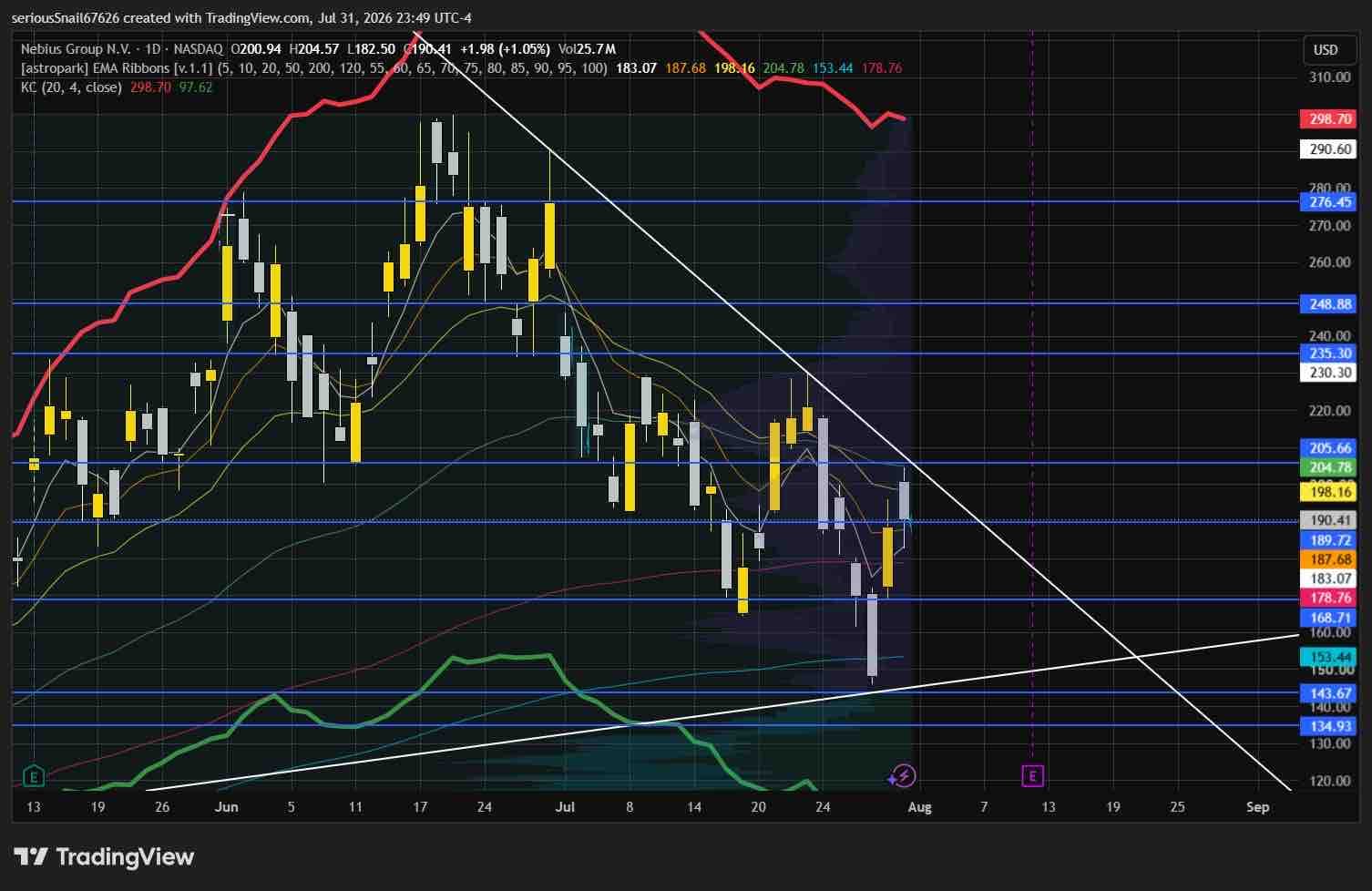Click the 220.00 price scale tick
1372x891 pixels.
click(1330, 411)
